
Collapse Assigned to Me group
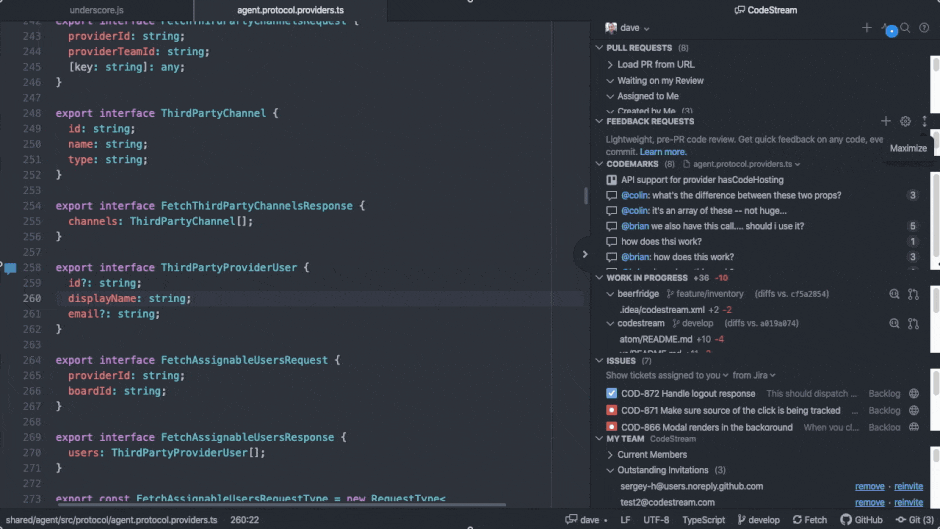(x=610, y=96)
